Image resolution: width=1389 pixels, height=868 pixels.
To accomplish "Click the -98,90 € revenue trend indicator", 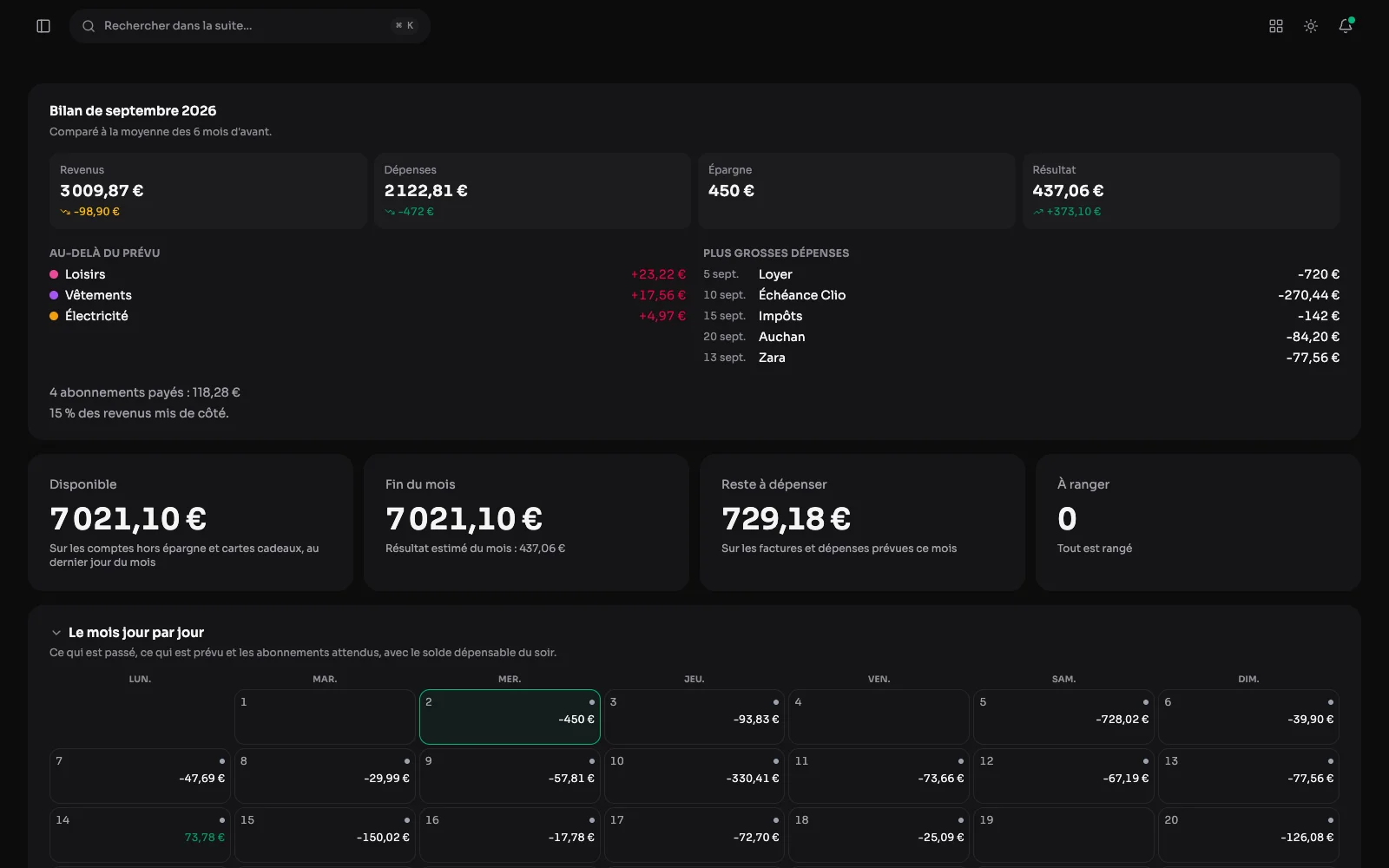I will (x=90, y=212).
